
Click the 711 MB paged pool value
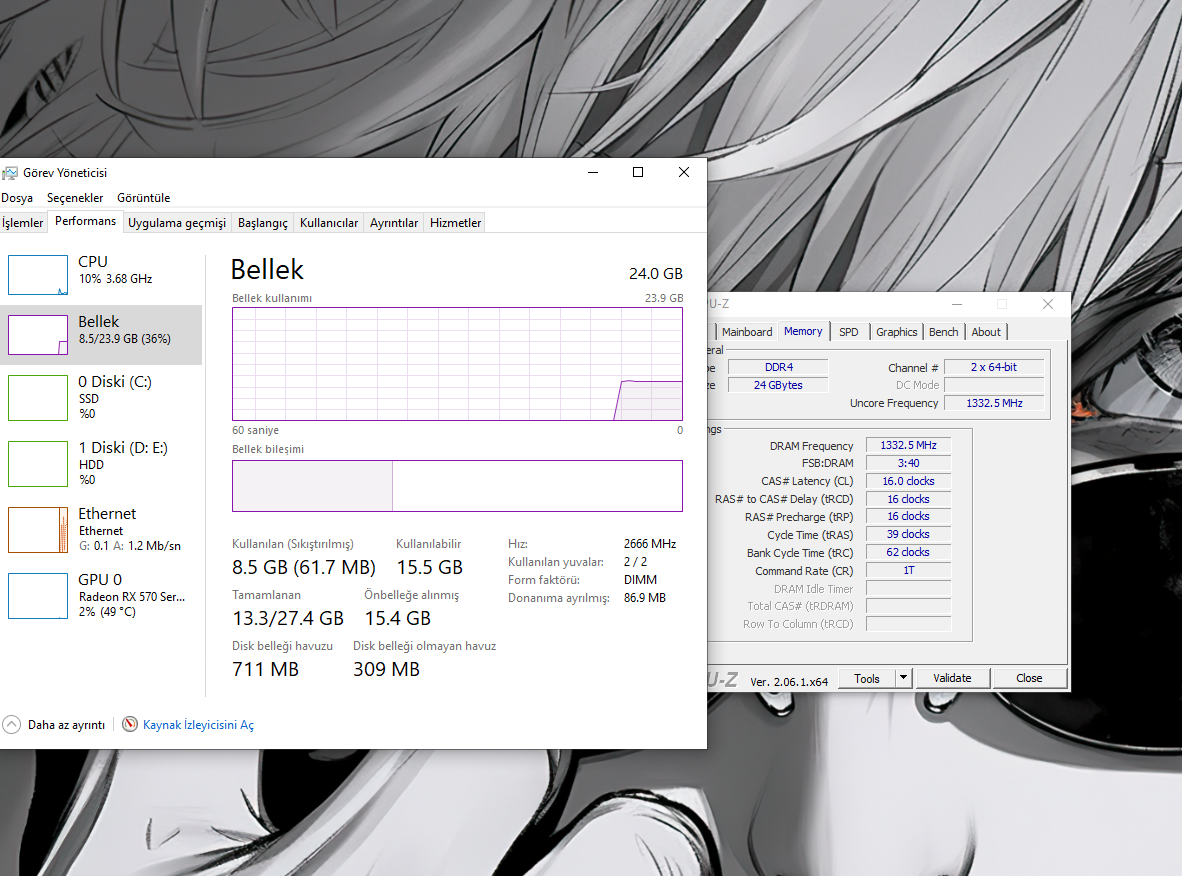265,669
